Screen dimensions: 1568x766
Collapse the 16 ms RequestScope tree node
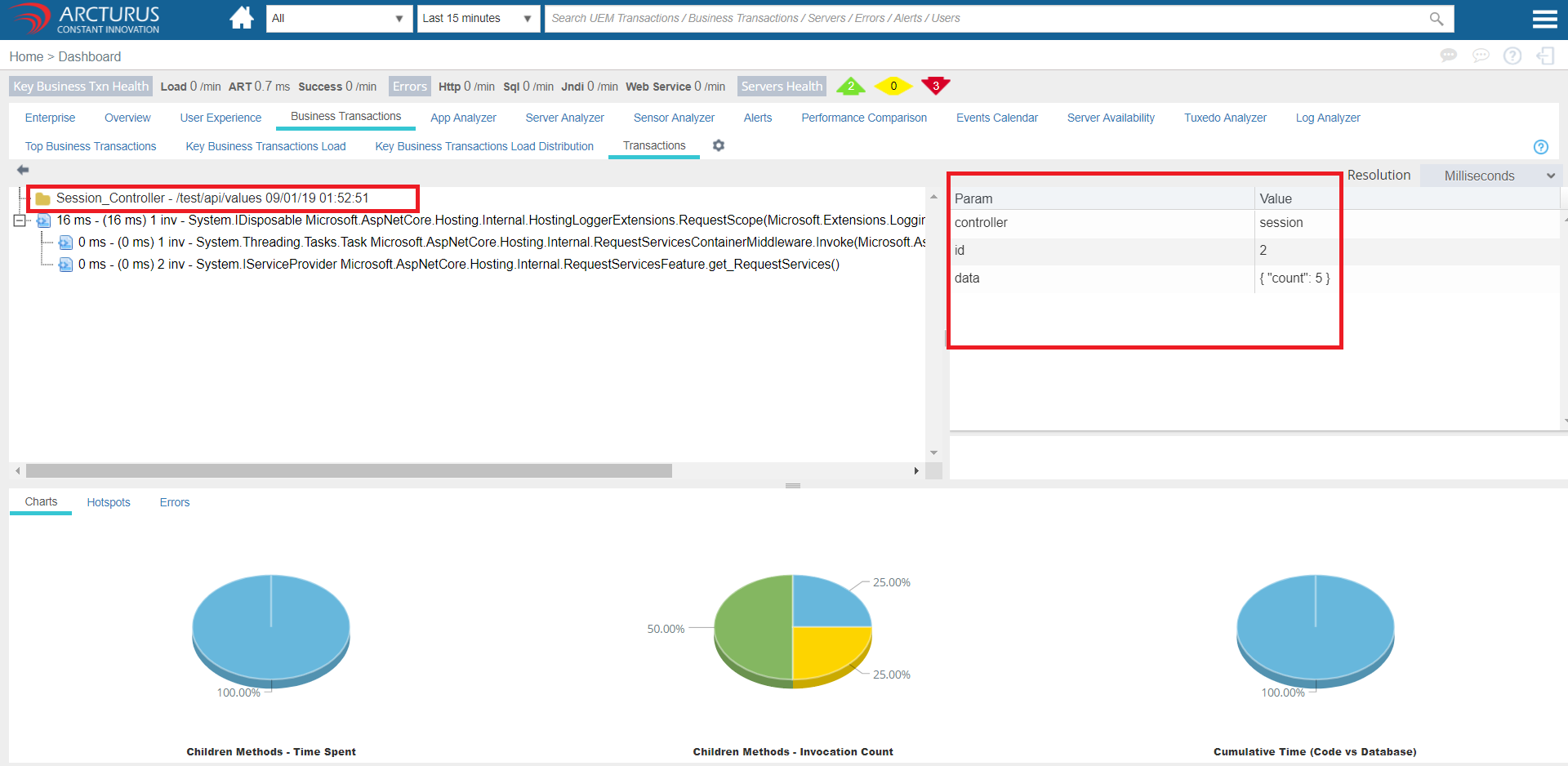(x=20, y=220)
